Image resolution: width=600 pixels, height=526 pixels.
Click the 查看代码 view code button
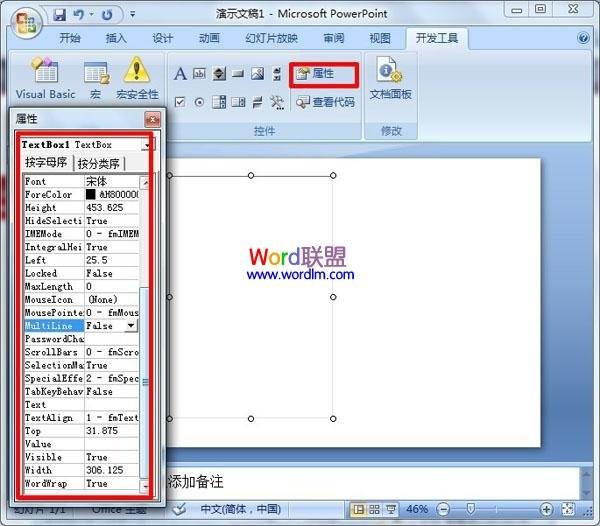tap(325, 102)
